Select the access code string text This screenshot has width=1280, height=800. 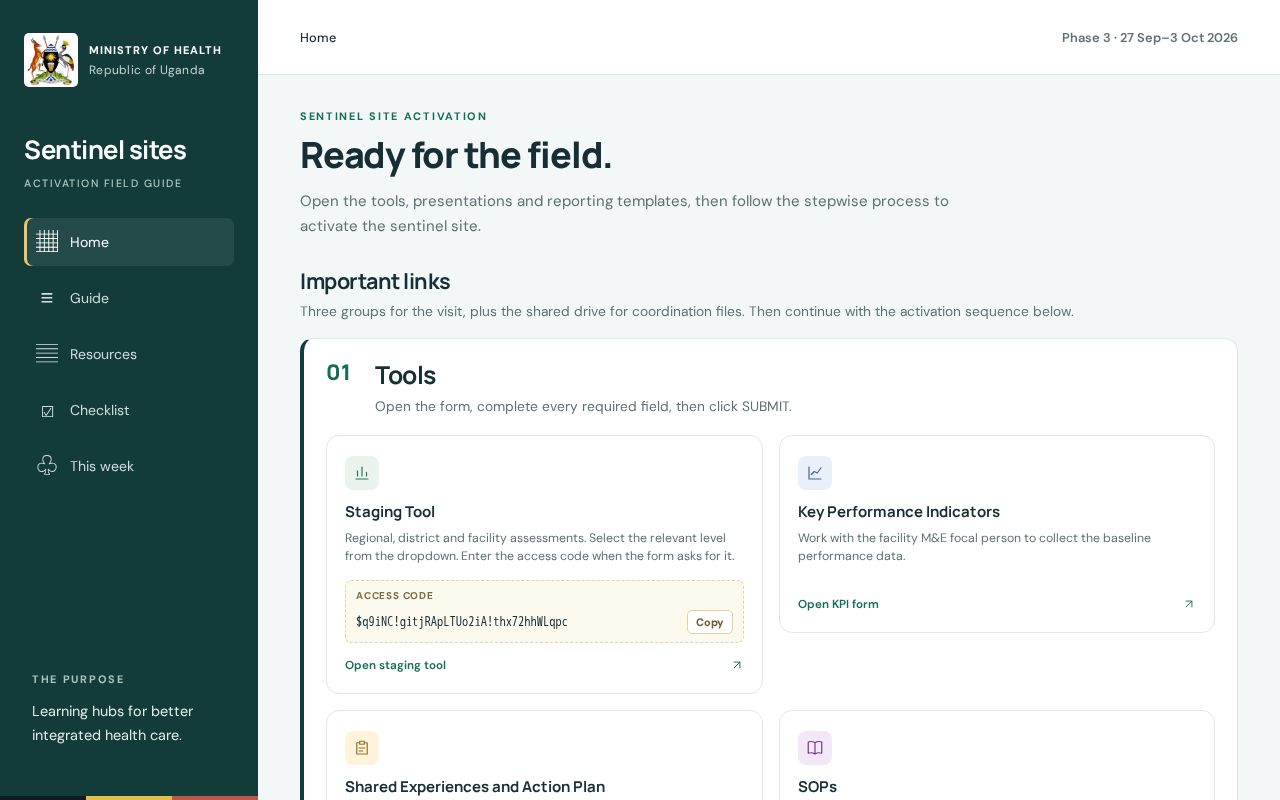tap(462, 622)
